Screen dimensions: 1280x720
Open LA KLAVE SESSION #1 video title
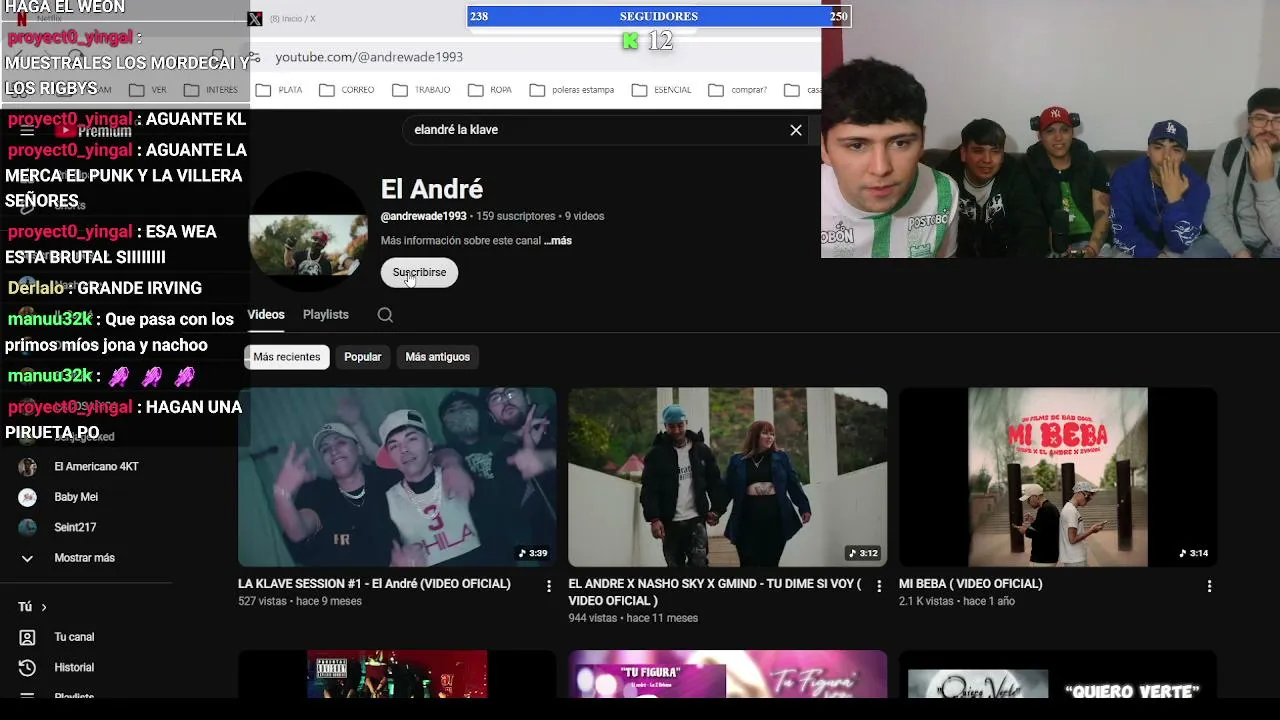(374, 584)
